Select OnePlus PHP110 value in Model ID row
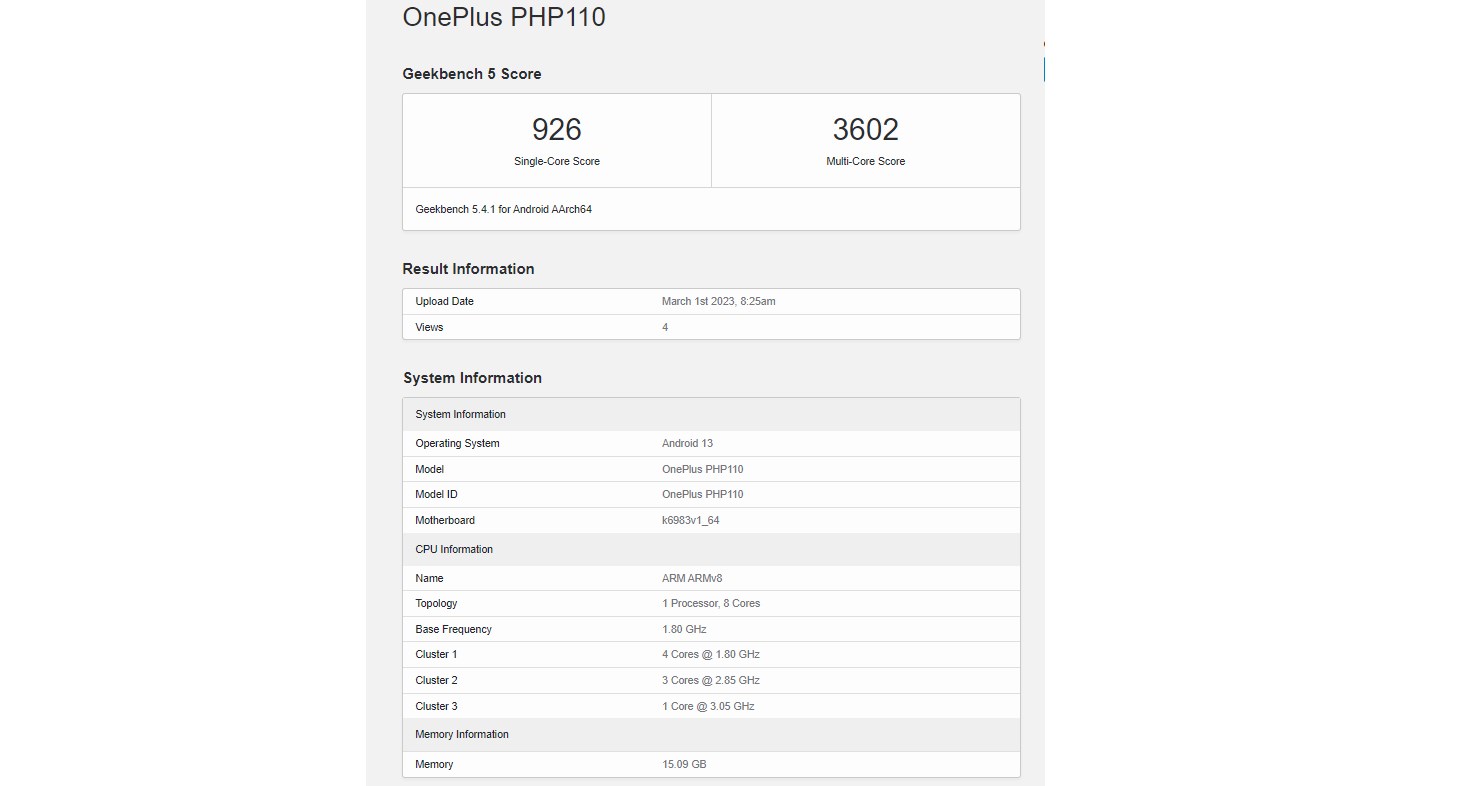Screen dimensions: 1466x786 pyautogui.click(x=702, y=494)
